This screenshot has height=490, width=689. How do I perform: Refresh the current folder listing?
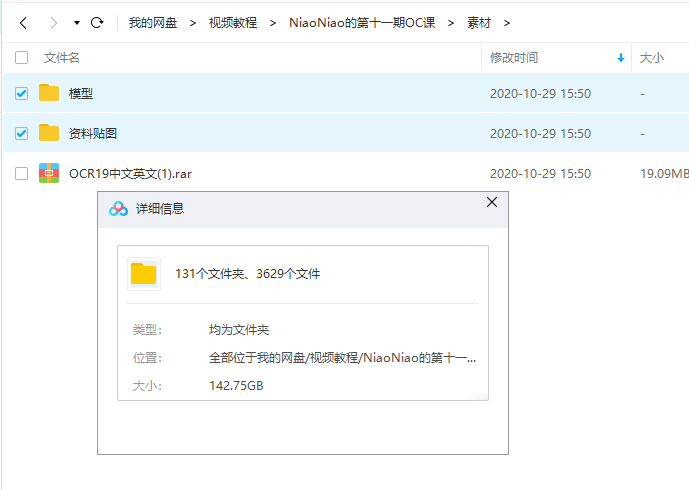97,22
